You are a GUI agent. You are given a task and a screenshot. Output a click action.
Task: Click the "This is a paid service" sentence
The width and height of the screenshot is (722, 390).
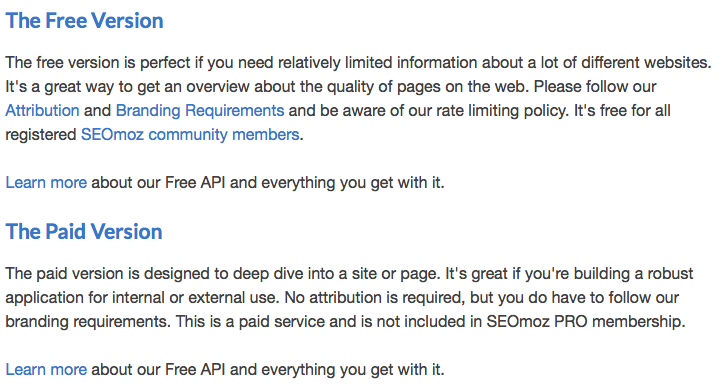click(x=250, y=321)
